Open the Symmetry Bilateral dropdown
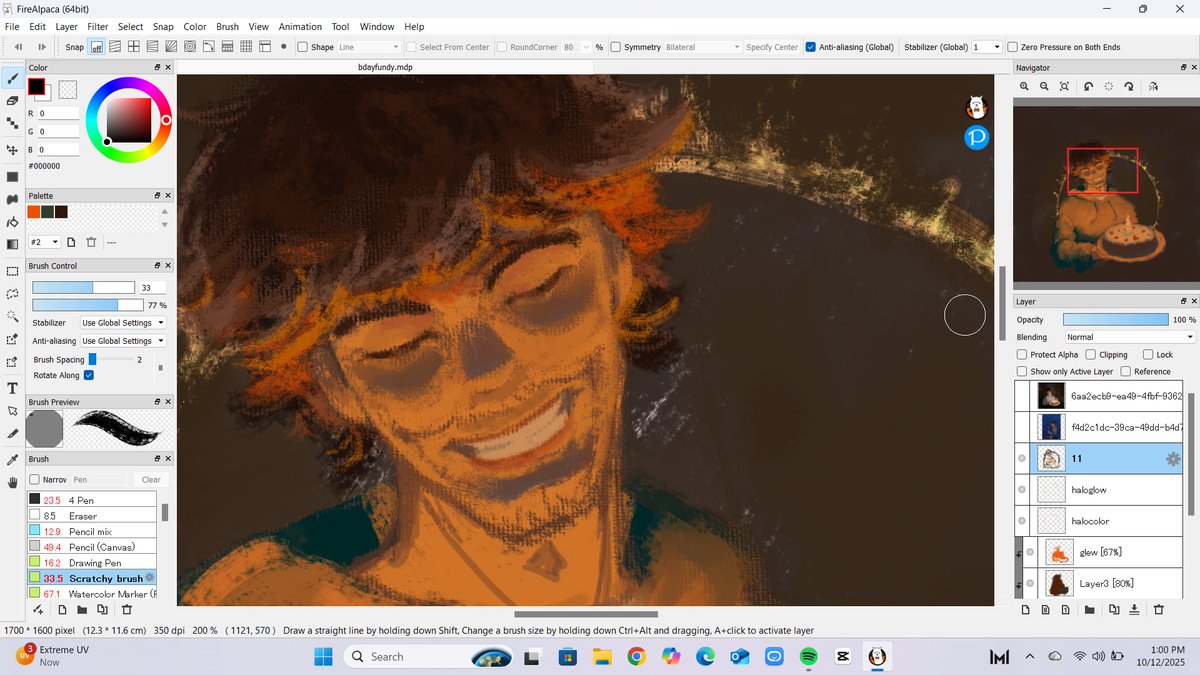1200x675 pixels. (703, 47)
